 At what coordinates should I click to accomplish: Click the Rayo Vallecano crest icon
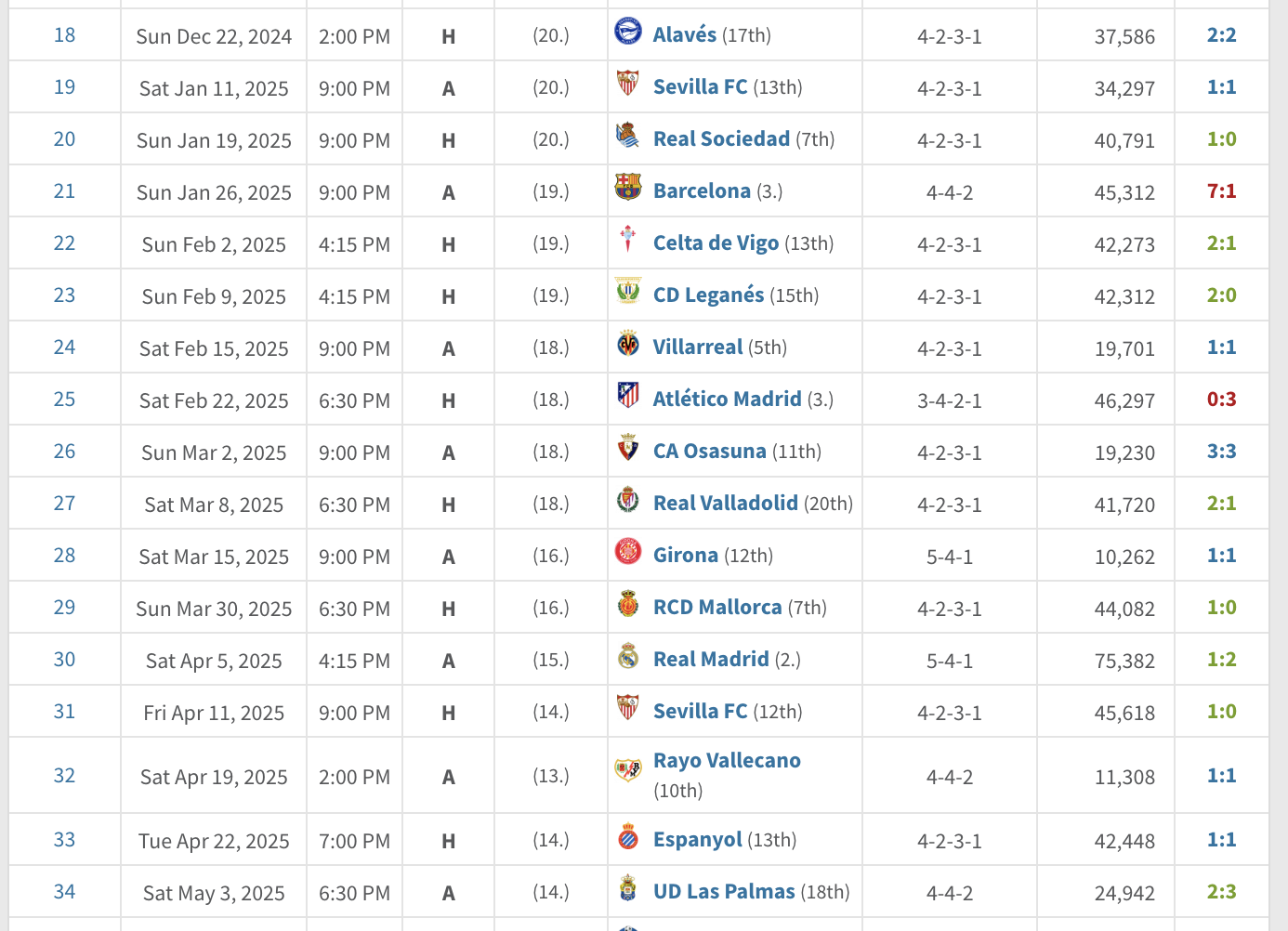628,770
